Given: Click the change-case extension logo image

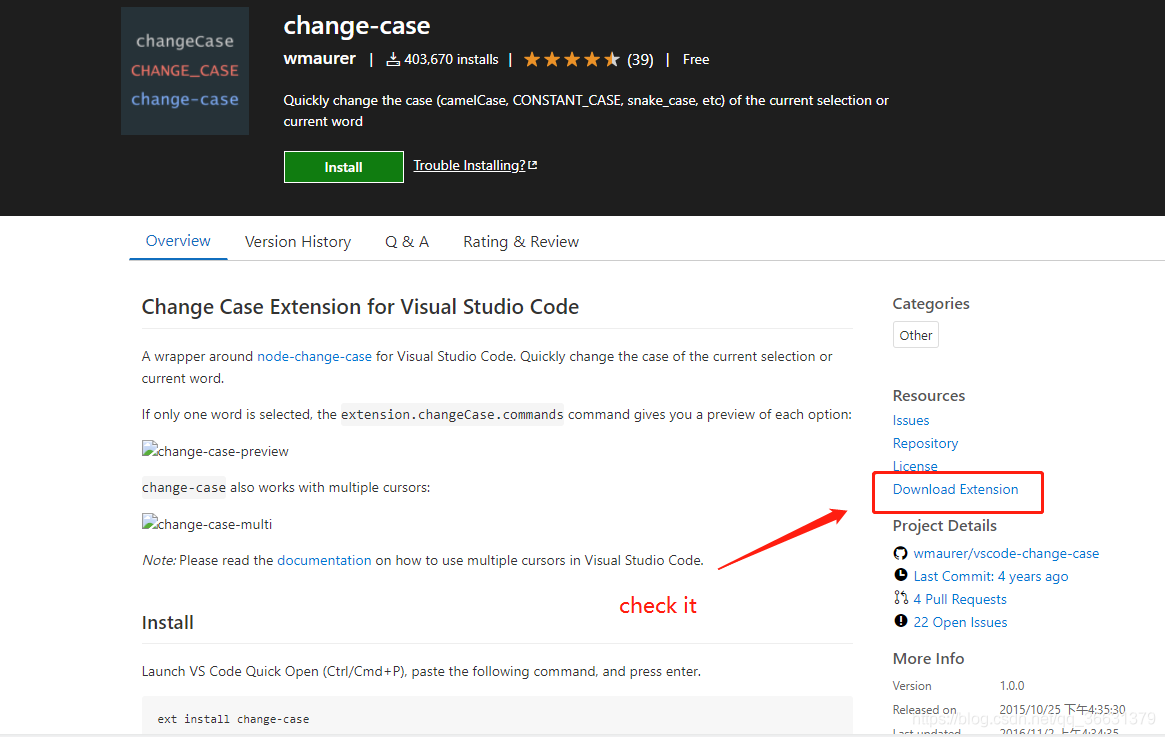Looking at the screenshot, I should click(184, 71).
